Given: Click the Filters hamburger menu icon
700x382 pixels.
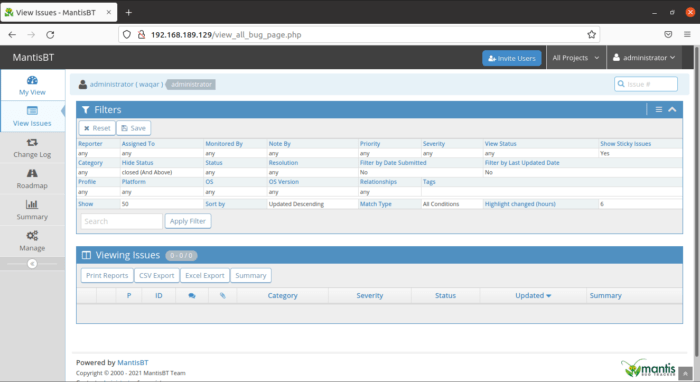Looking at the screenshot, I should coord(658,109).
